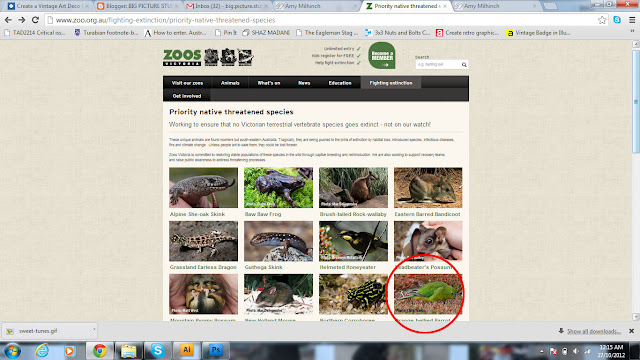Click the network icon in system tray
640x360 pixels.
(588, 351)
